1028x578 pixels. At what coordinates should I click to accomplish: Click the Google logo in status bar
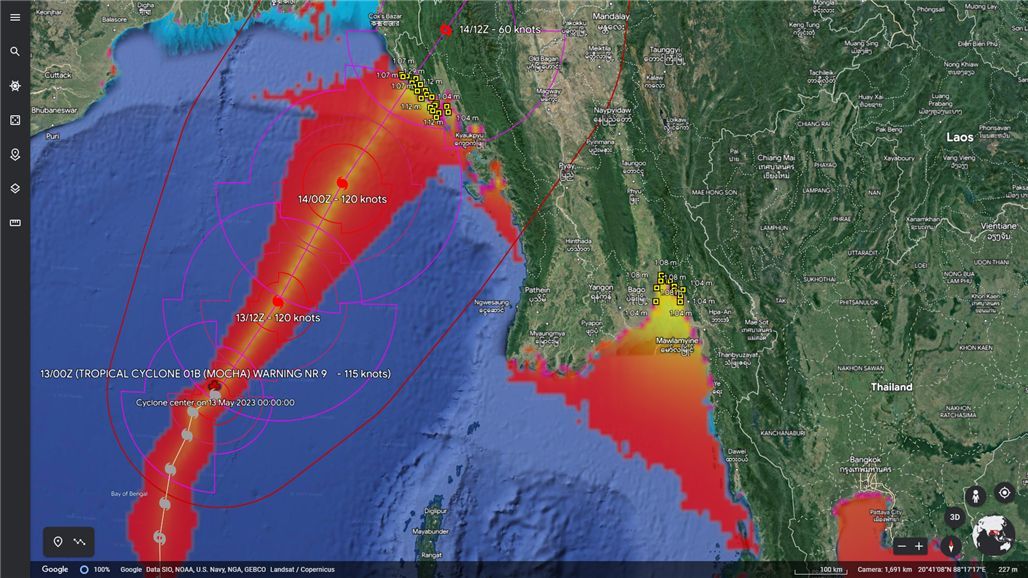click(x=55, y=569)
